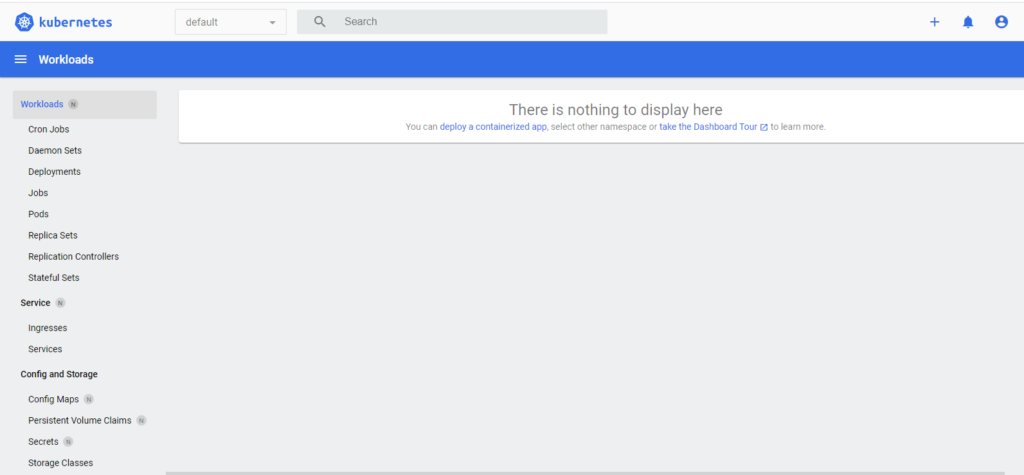Expand the default namespace dropdown
The width and height of the screenshot is (1024, 475).
click(x=231, y=22)
